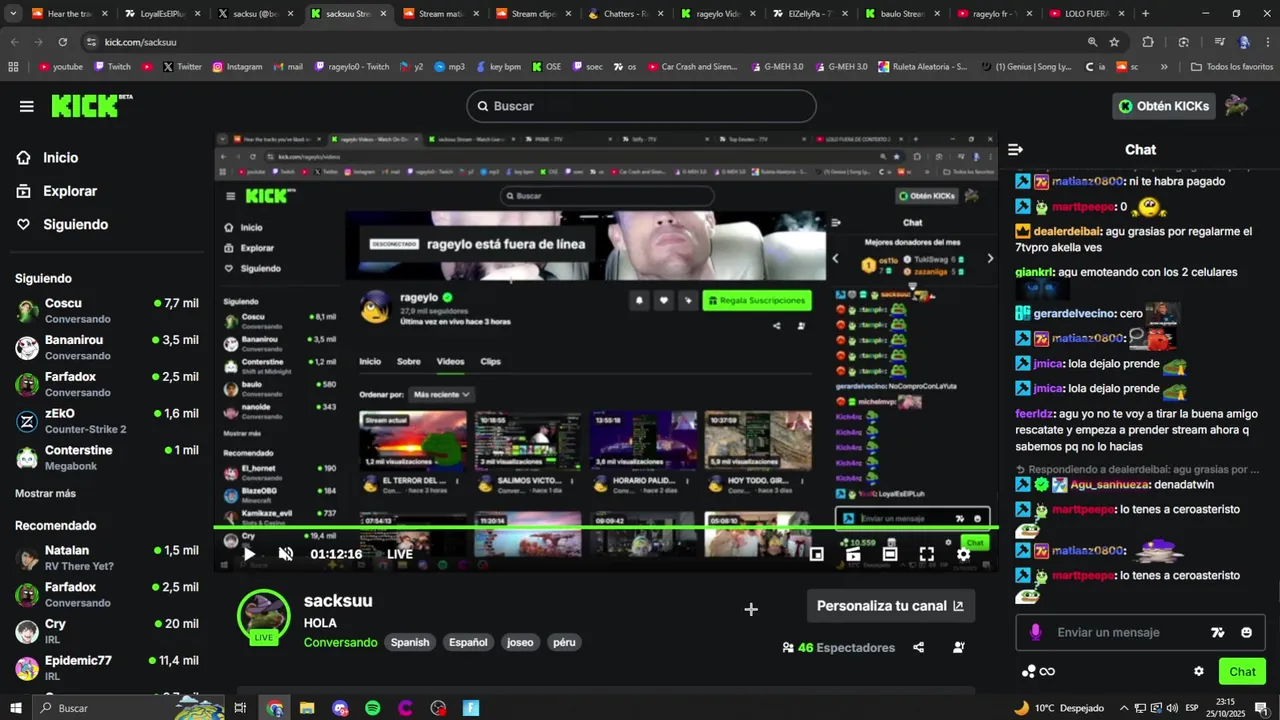Switch the player to fullscreen
This screenshot has width=1280, height=720.
927,554
